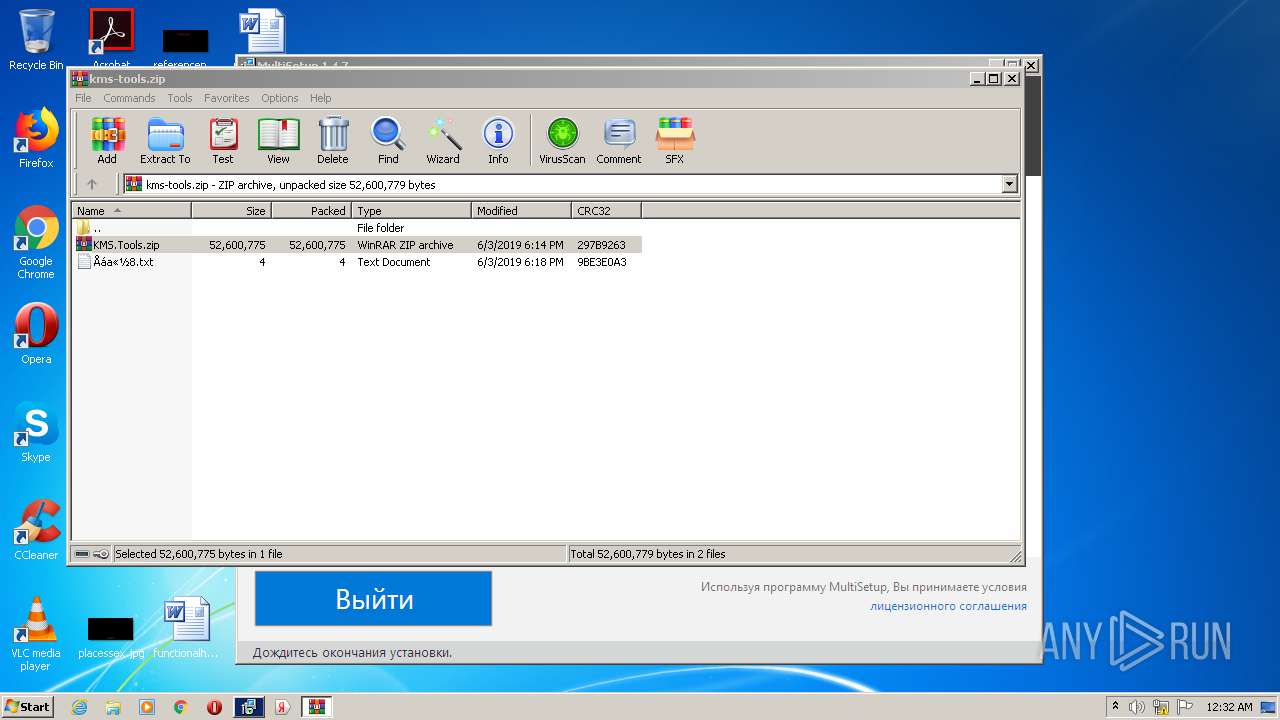Image resolution: width=1280 pixels, height=720 pixels.
Task: Sort list by Type column
Action: point(411,211)
